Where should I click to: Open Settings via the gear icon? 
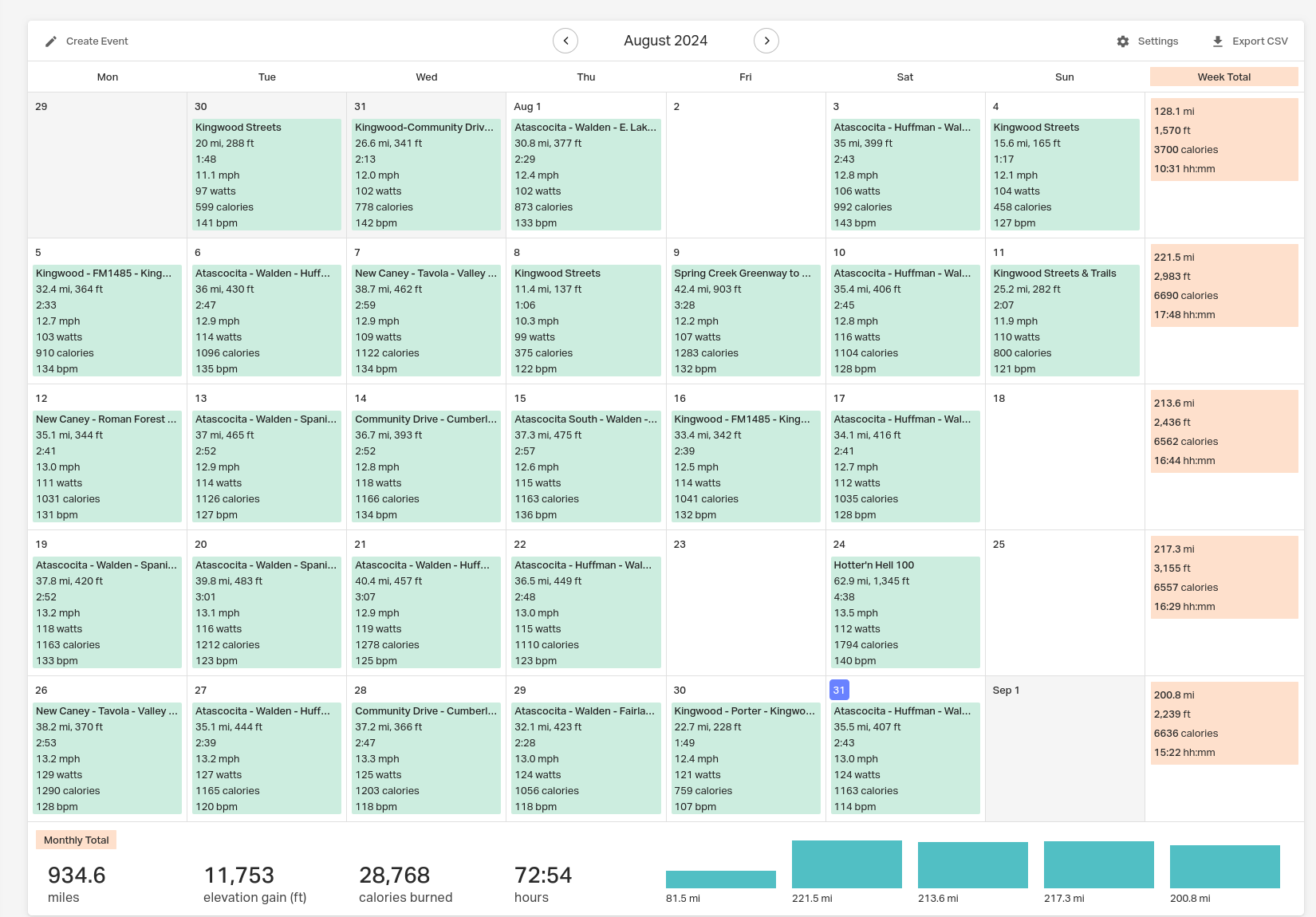tap(1123, 41)
